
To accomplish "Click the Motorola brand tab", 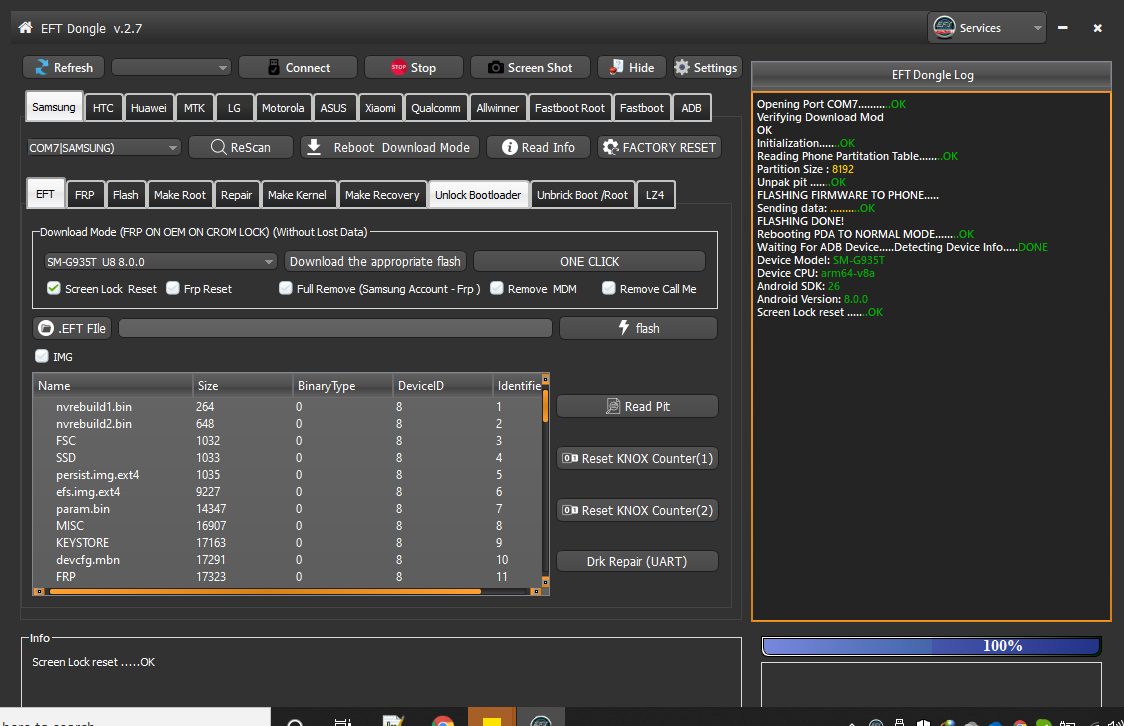I will click(282, 108).
